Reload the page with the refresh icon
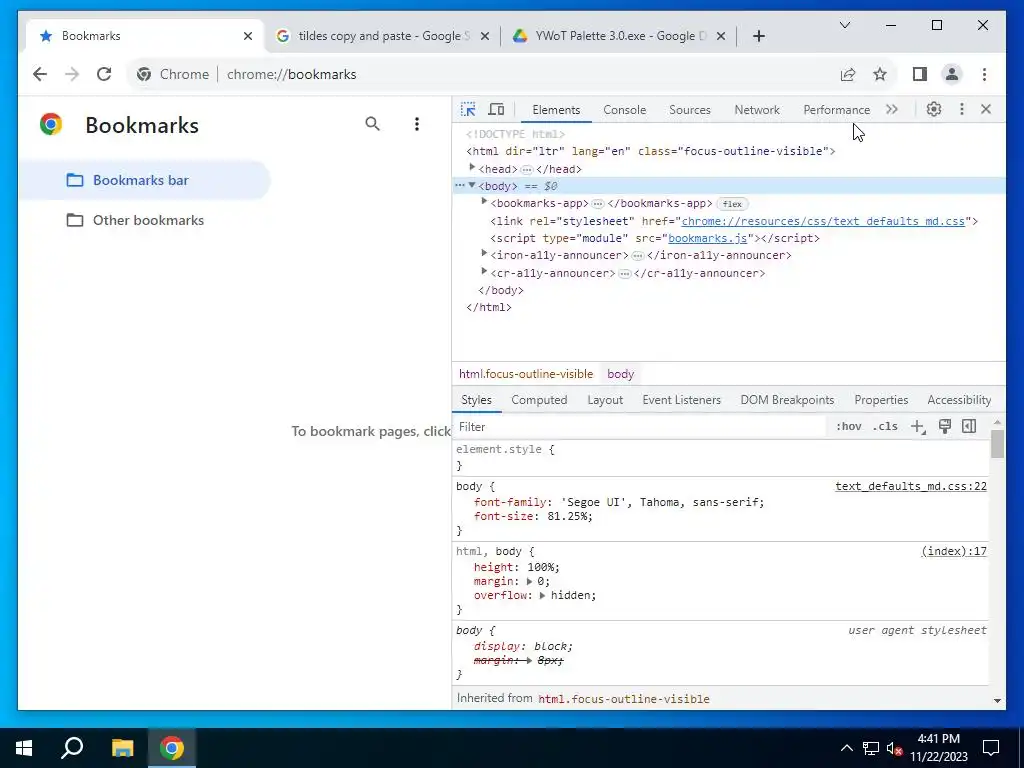 104,74
